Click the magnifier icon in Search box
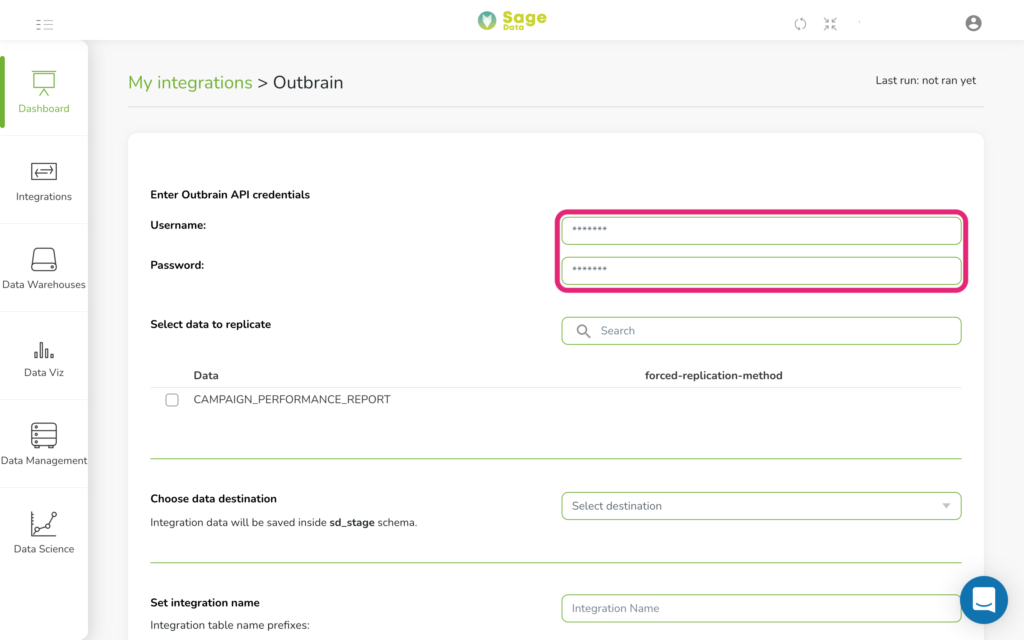Image resolution: width=1024 pixels, height=640 pixels. point(583,331)
